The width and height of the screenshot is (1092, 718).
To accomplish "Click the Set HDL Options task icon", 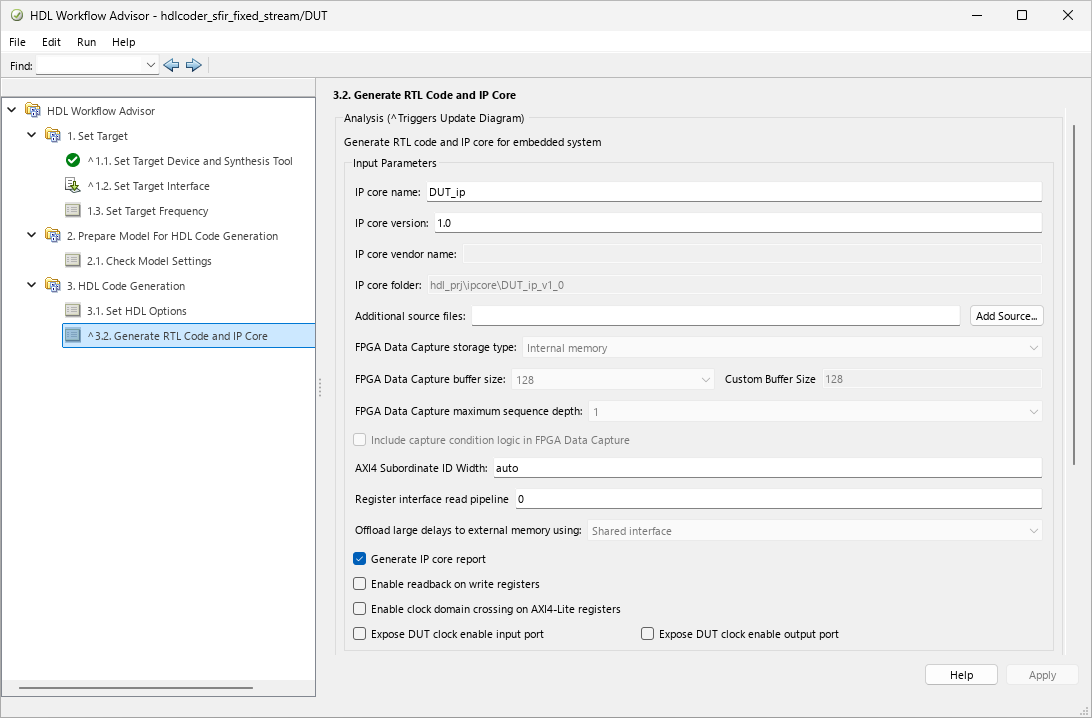I will [72, 310].
